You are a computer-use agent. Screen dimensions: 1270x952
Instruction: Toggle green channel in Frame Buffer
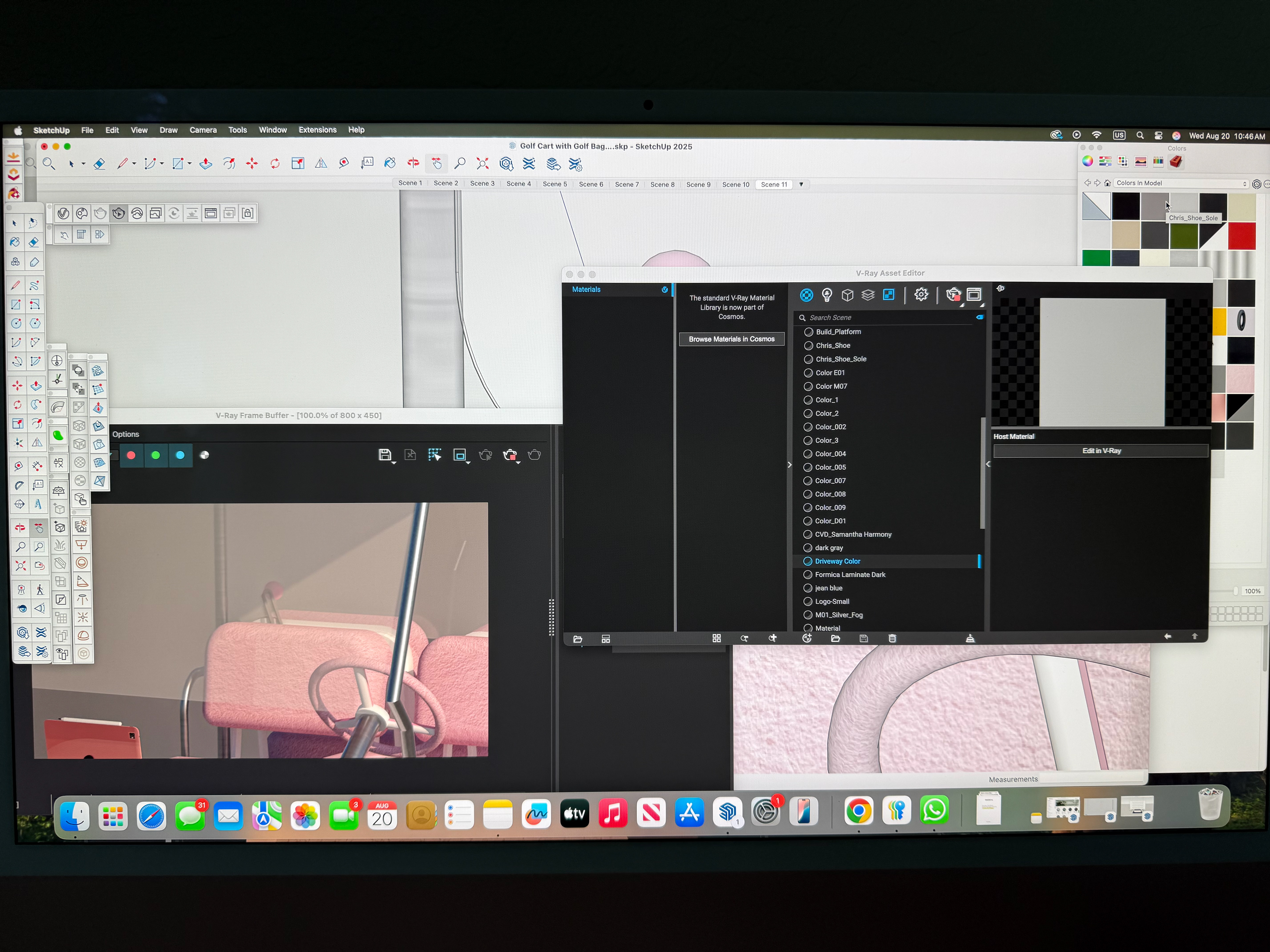click(155, 455)
